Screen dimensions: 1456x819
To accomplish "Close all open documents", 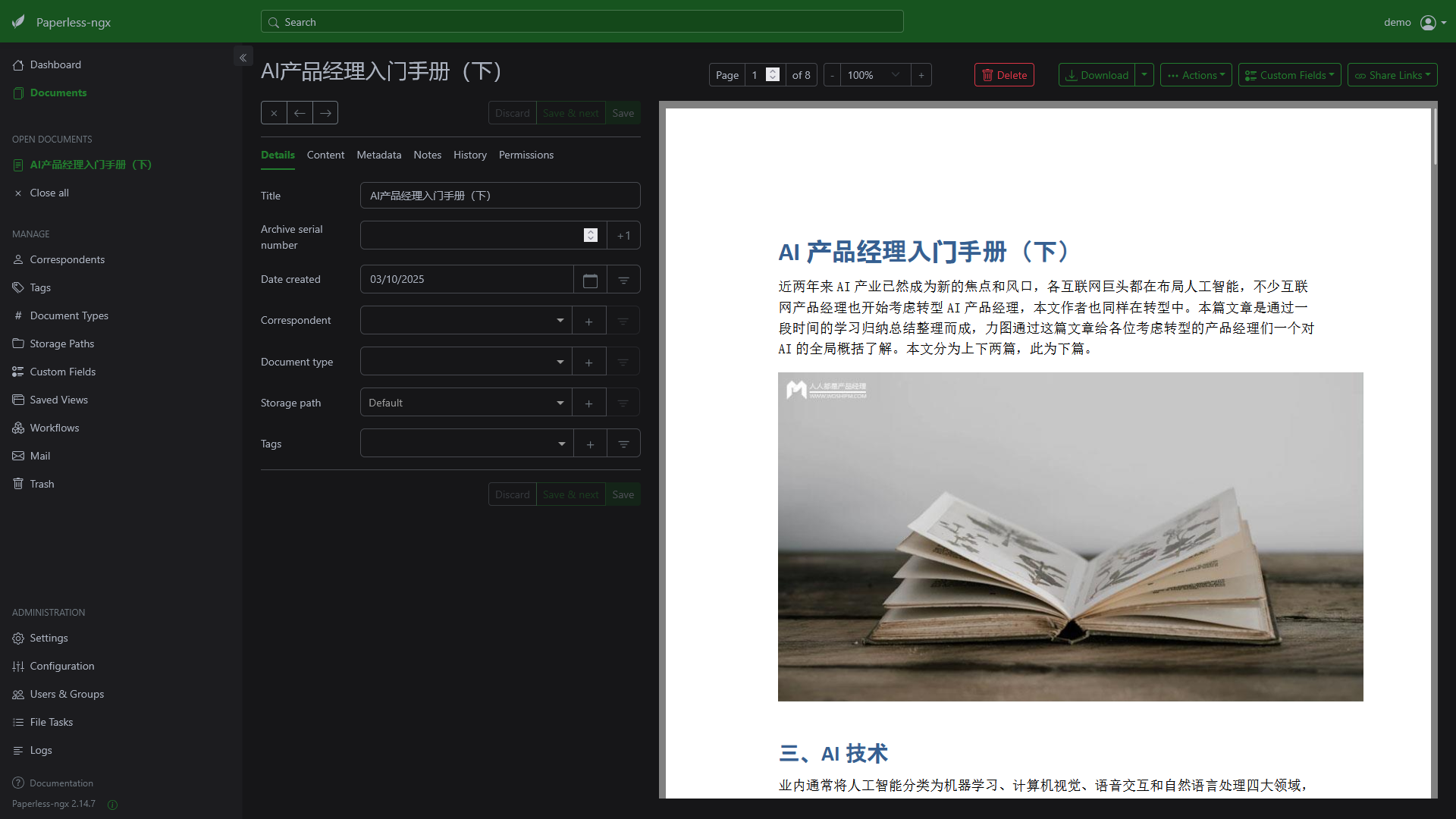I will click(x=121, y=193).
